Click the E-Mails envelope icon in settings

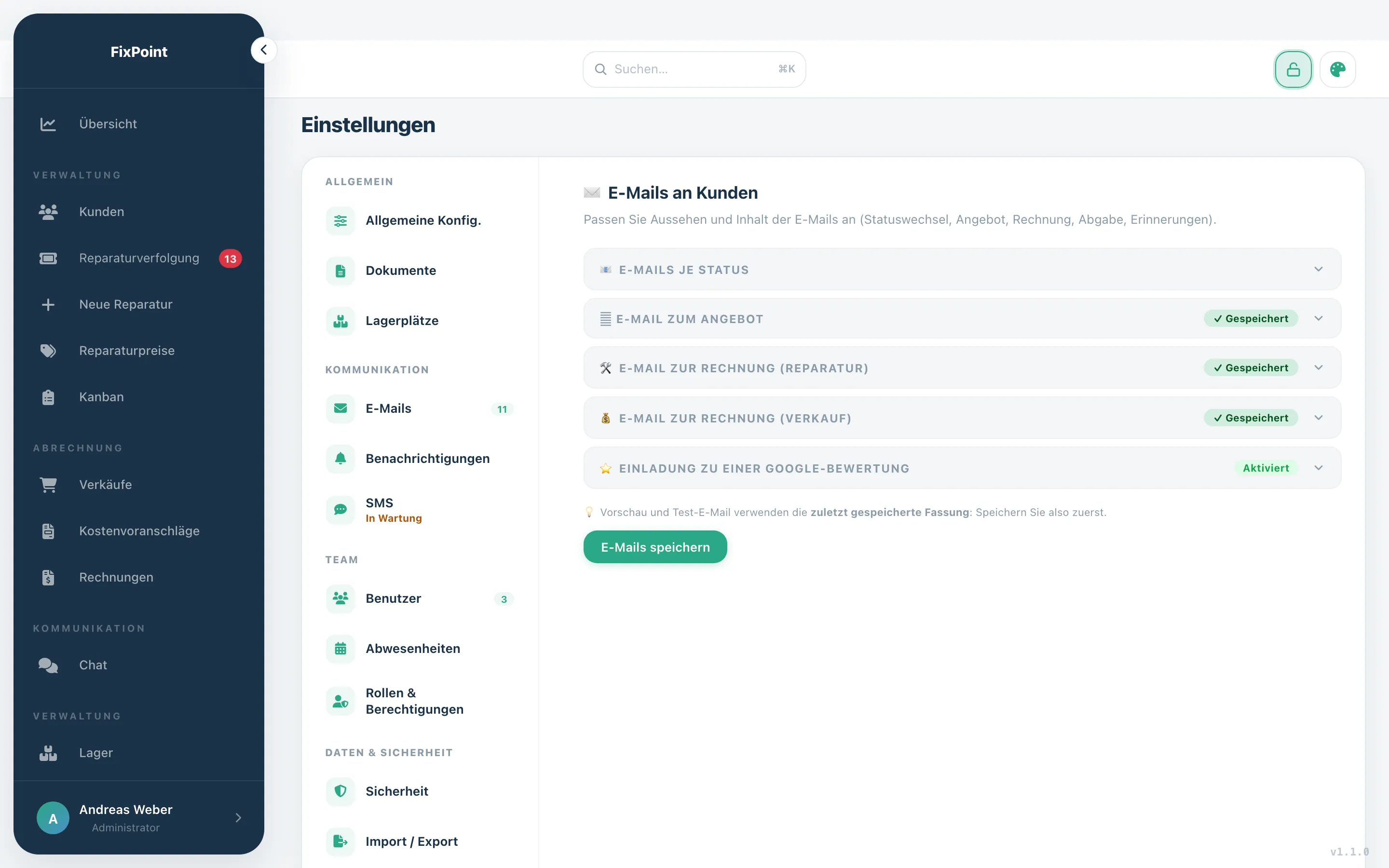pyautogui.click(x=340, y=408)
